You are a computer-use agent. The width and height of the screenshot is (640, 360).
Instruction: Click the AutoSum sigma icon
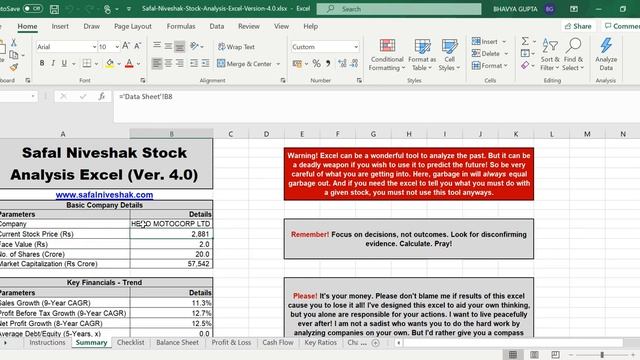pyautogui.click(x=525, y=41)
